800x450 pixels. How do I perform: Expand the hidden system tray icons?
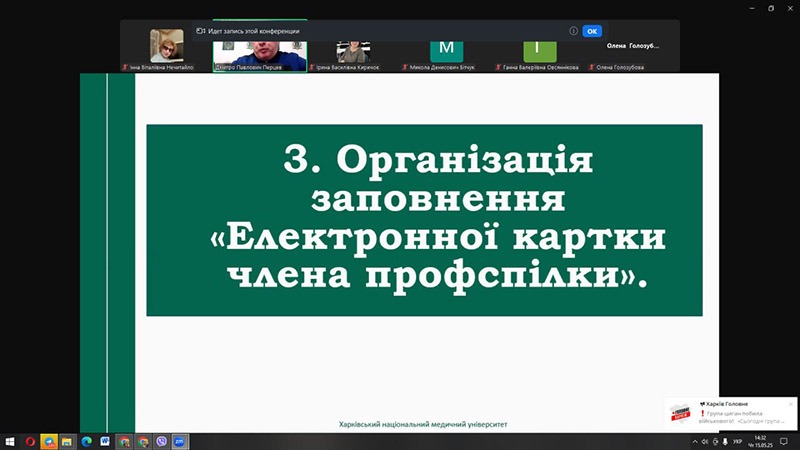(x=695, y=441)
